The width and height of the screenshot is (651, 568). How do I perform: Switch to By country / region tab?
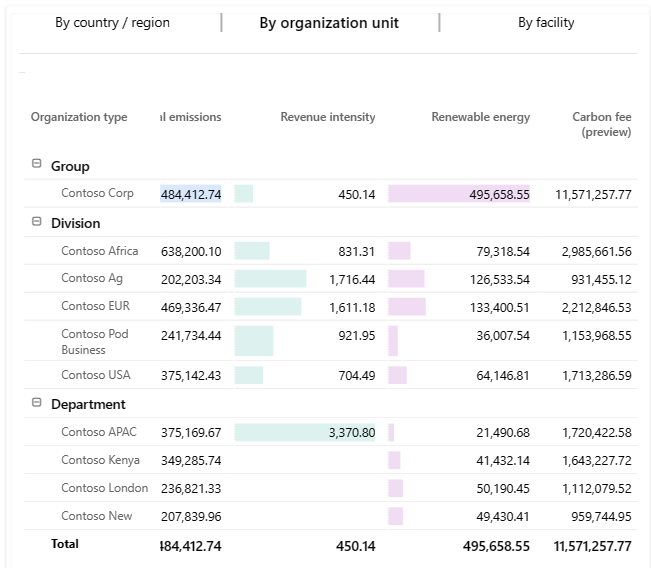click(112, 23)
